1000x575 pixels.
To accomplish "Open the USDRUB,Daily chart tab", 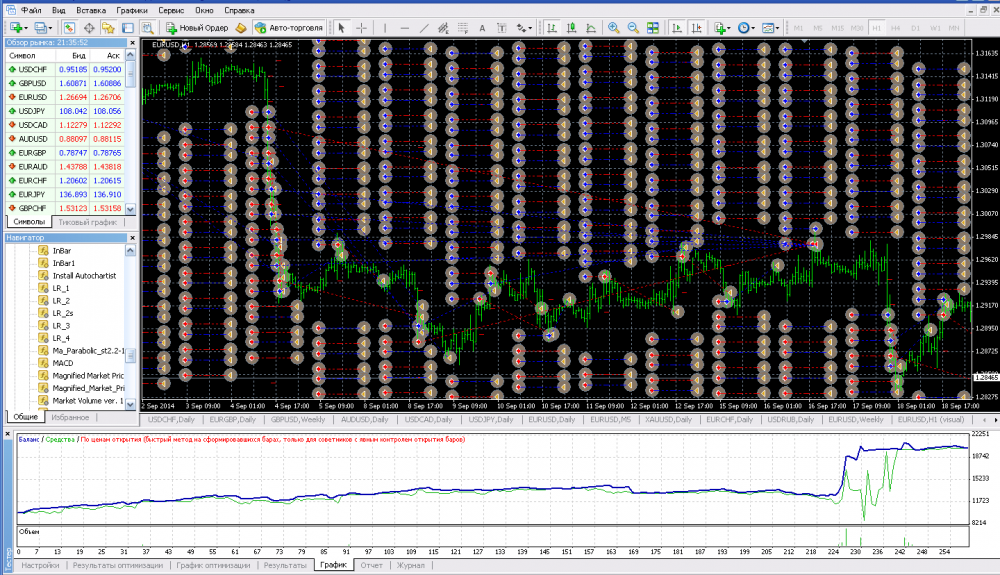I will [x=791, y=420].
